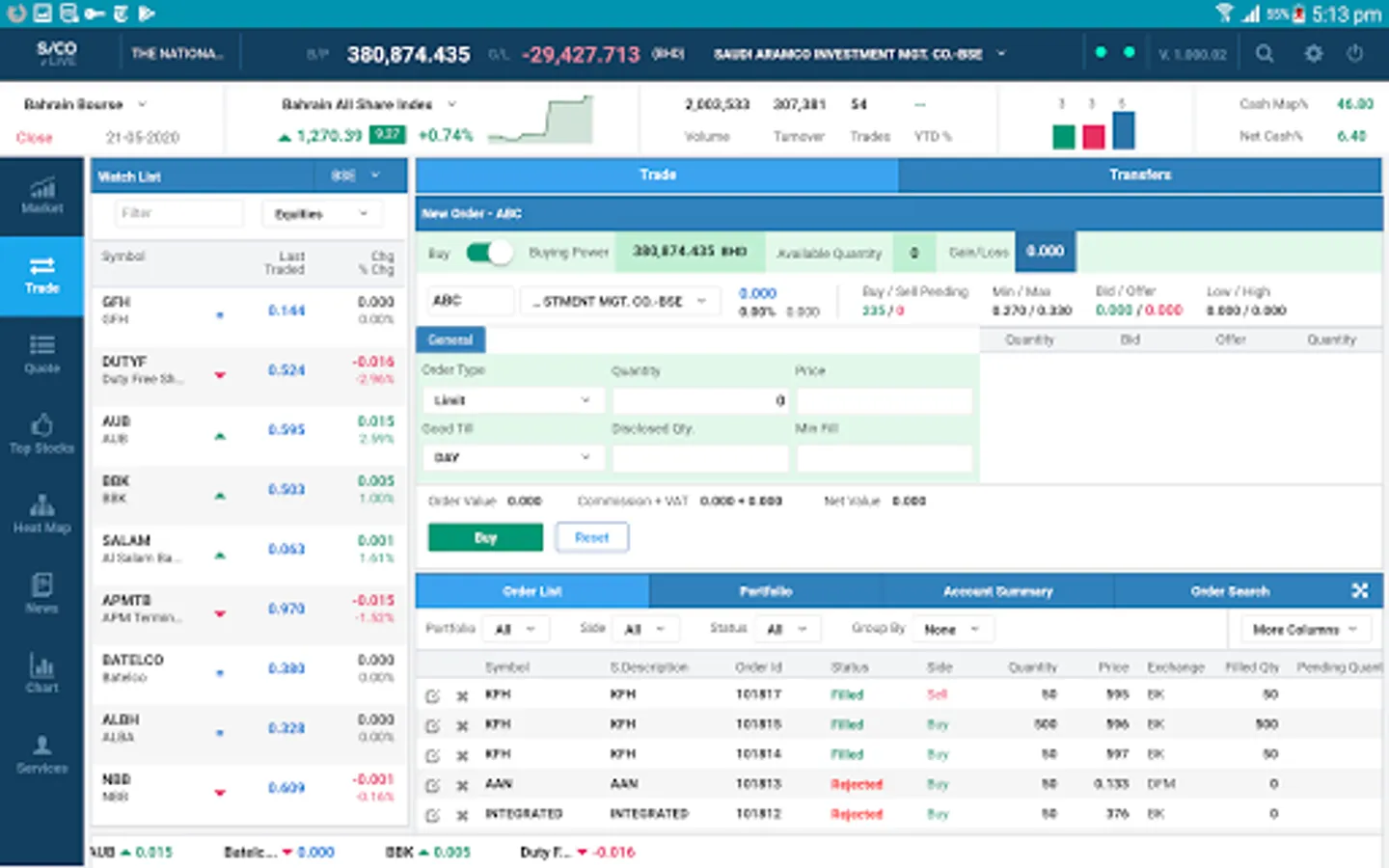The width and height of the screenshot is (1389, 868).
Task: Click the green market status bar
Action: [1064, 137]
